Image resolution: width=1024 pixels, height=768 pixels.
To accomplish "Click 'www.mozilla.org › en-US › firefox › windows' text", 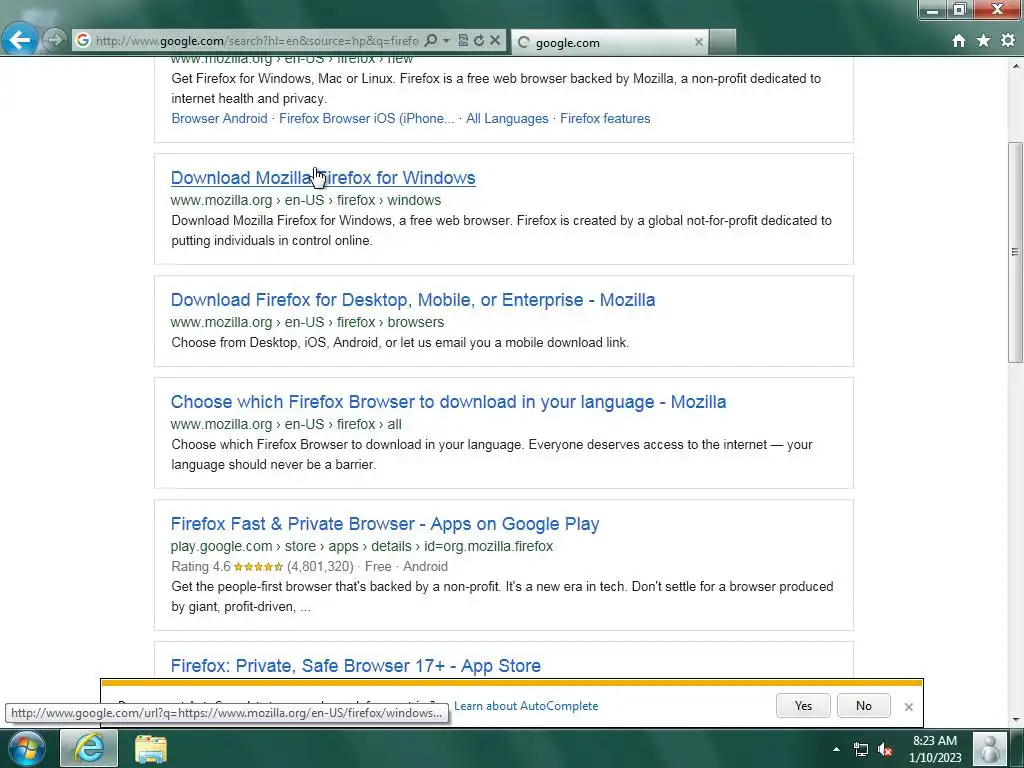I will (x=306, y=200).
